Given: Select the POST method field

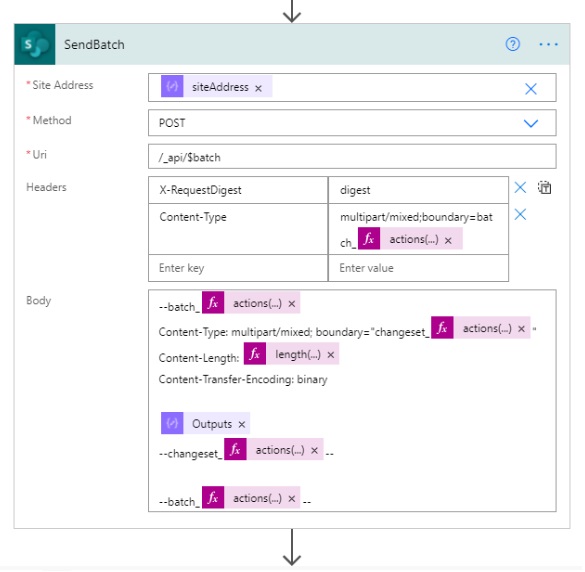Looking at the screenshot, I should pos(352,123).
